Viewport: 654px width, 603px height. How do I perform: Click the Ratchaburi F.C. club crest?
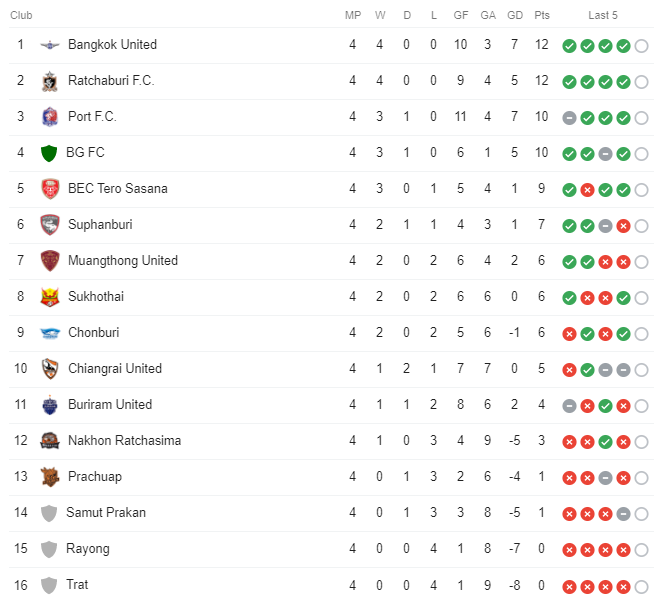(x=49, y=81)
